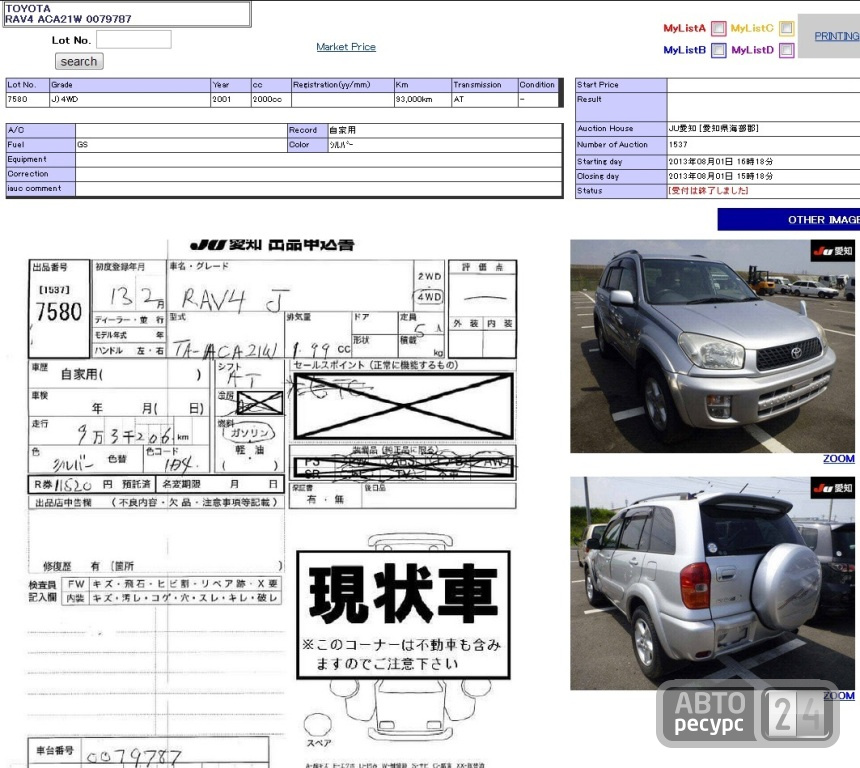Check the MyListD checkbox
The image size is (860, 768).
point(787,50)
